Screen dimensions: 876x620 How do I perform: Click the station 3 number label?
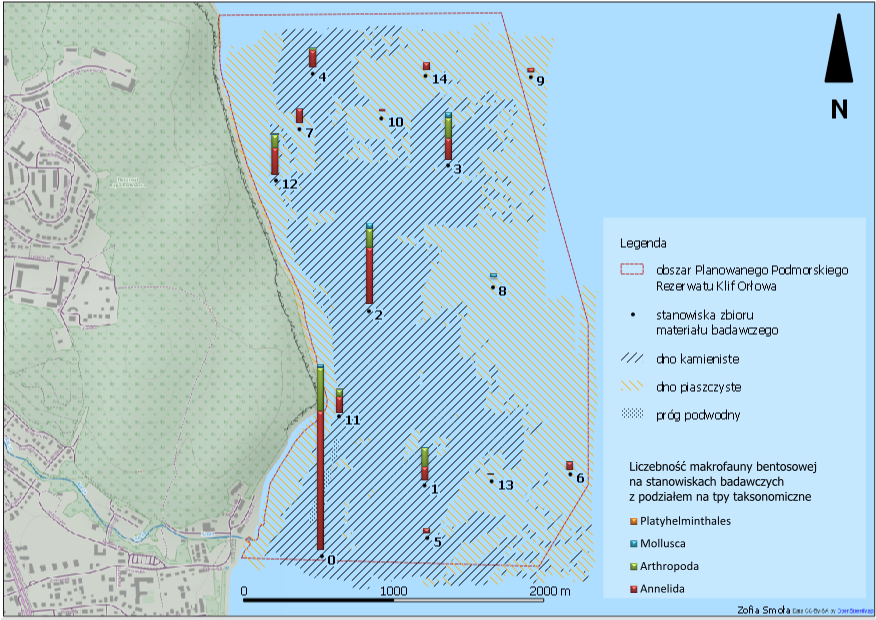[458, 169]
